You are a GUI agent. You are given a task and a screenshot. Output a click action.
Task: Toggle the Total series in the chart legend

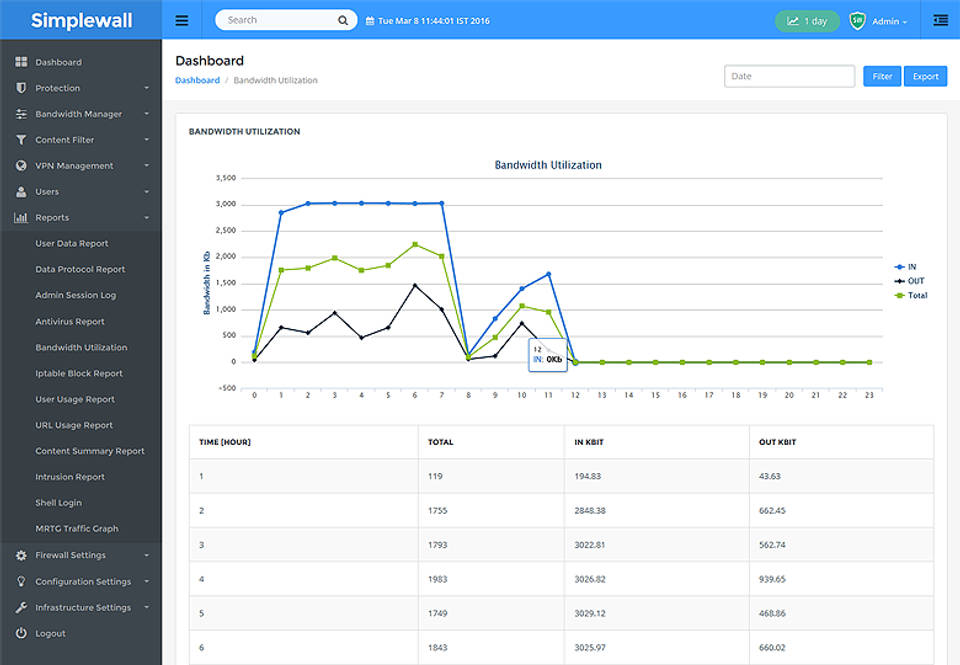[911, 295]
